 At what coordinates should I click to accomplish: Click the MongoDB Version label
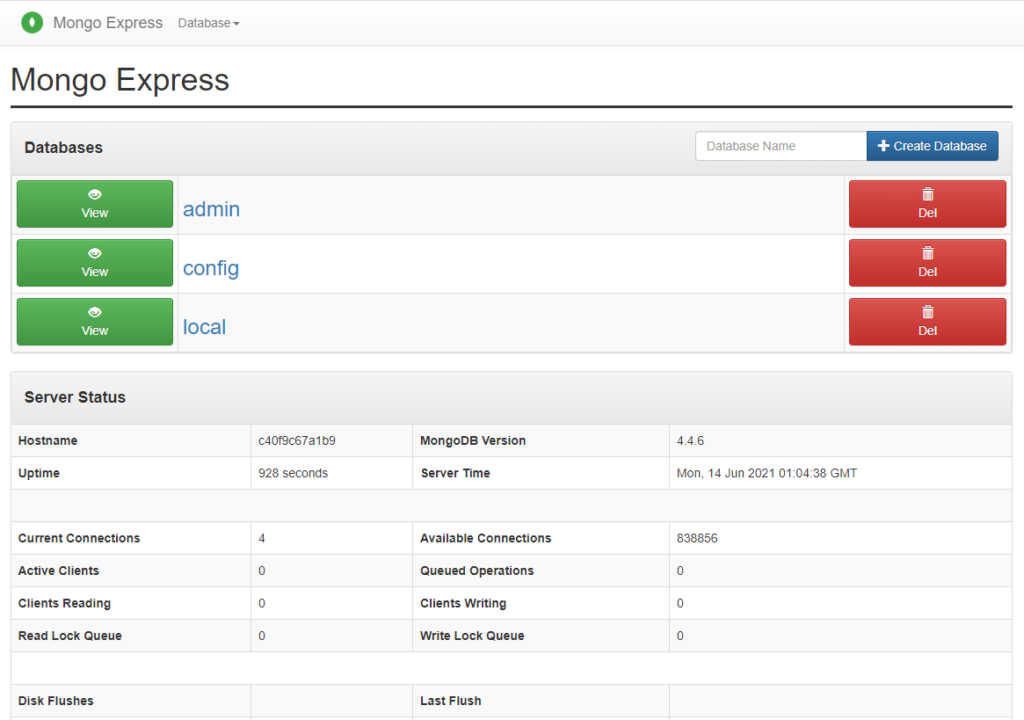(473, 440)
